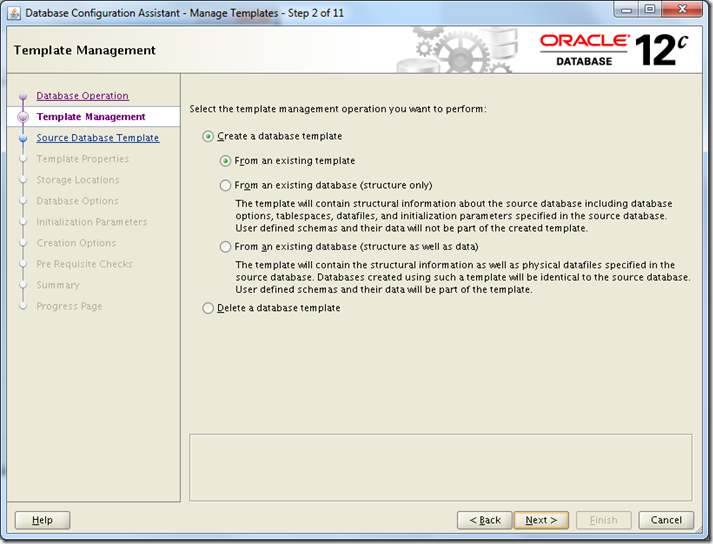
Task: Proceed with the Next button
Action: coord(541,520)
